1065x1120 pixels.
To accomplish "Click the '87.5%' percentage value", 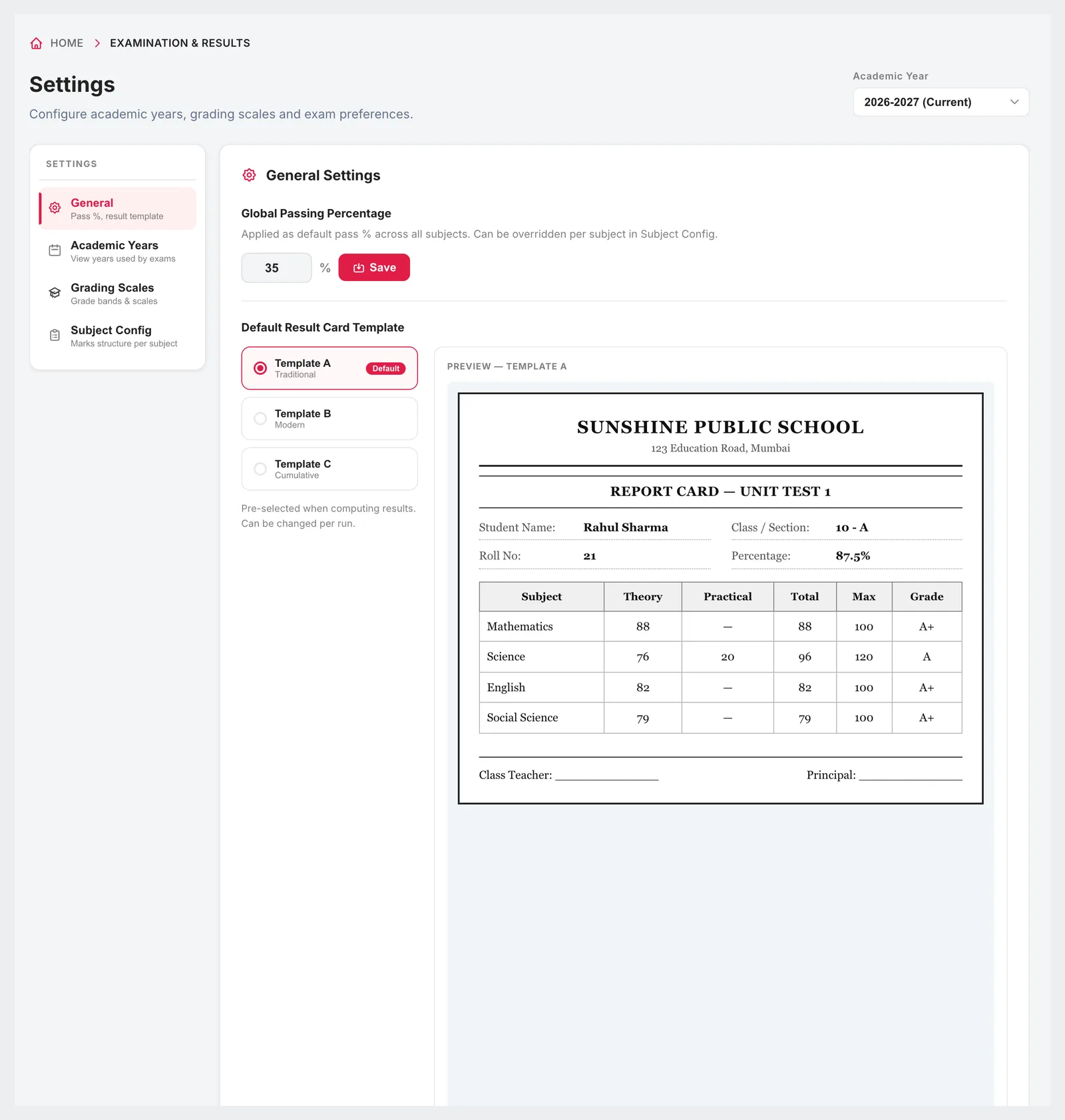I will (x=853, y=556).
